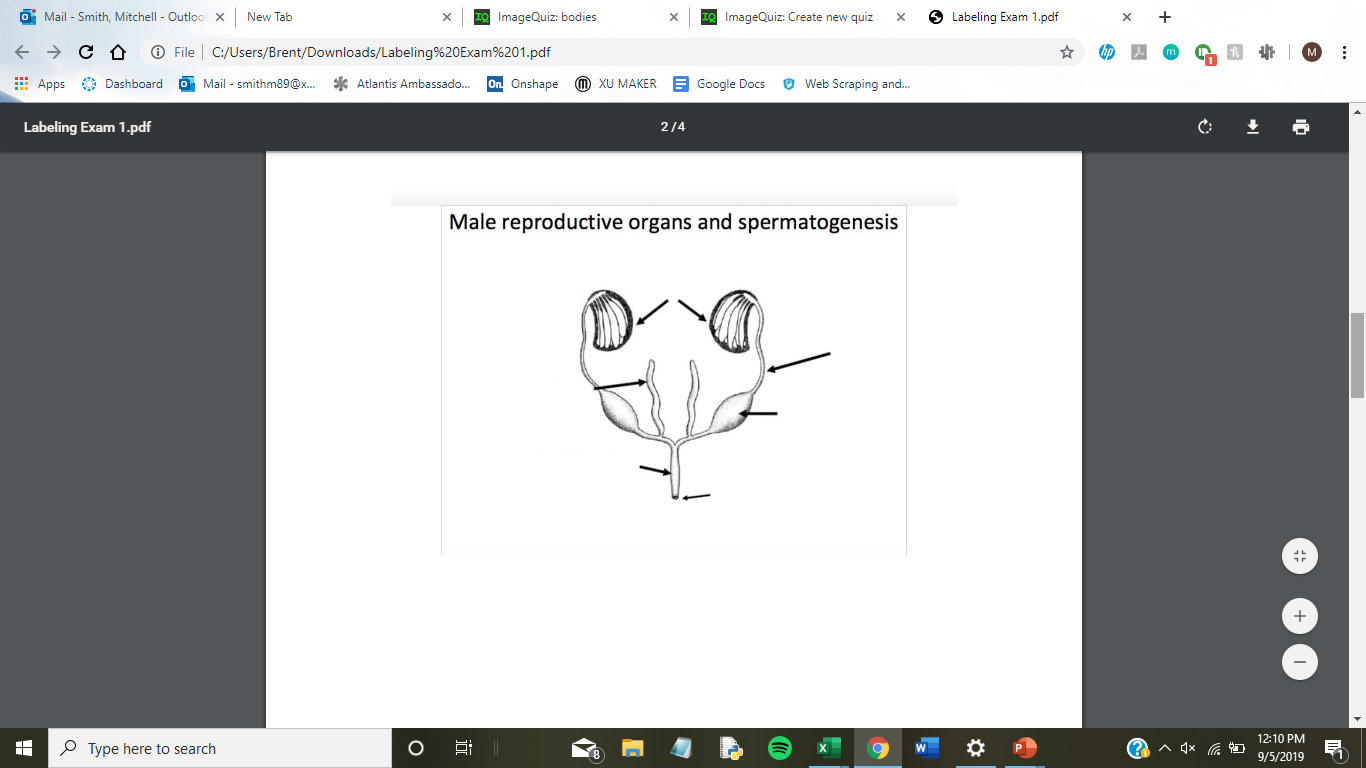Open Spotify from the taskbar

pos(780,748)
